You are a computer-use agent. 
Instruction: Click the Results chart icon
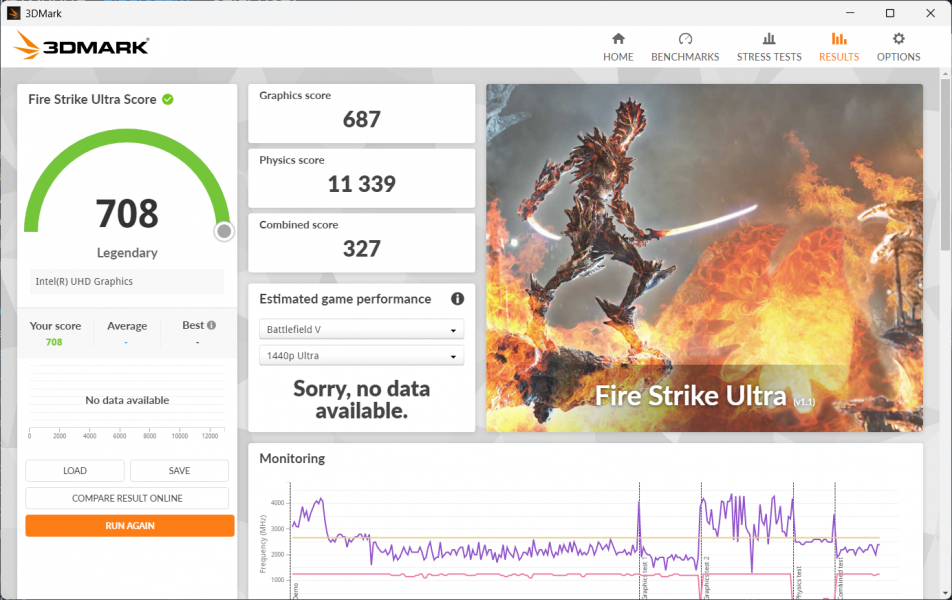point(838,39)
